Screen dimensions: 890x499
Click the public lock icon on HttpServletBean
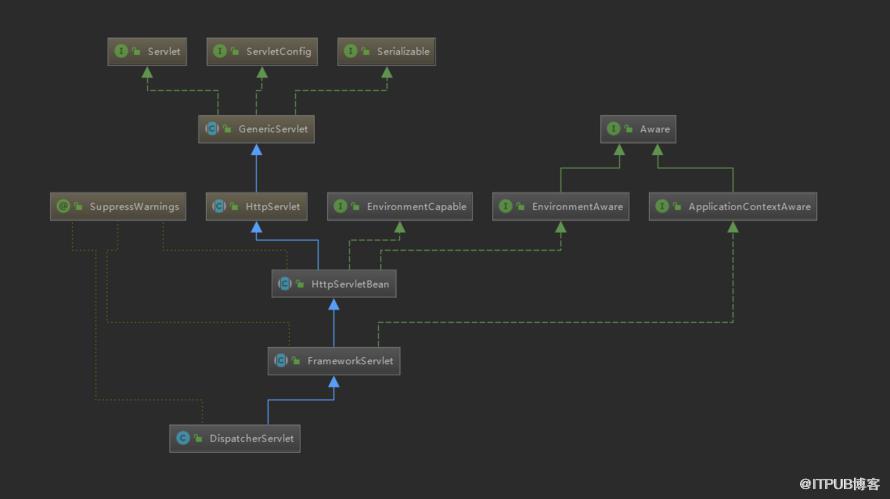pos(300,284)
